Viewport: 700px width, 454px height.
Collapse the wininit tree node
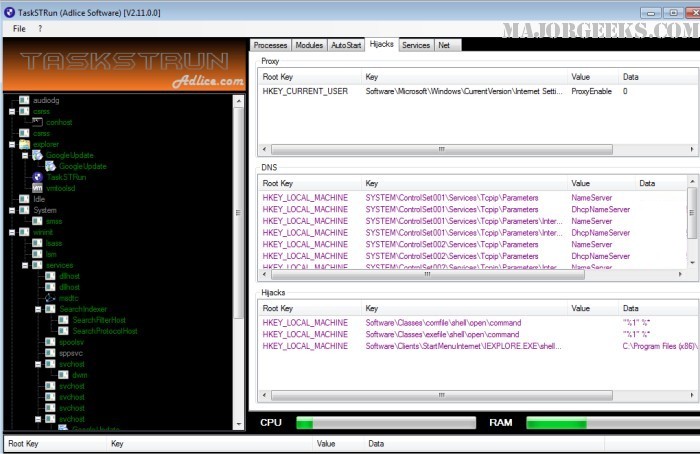(12, 232)
